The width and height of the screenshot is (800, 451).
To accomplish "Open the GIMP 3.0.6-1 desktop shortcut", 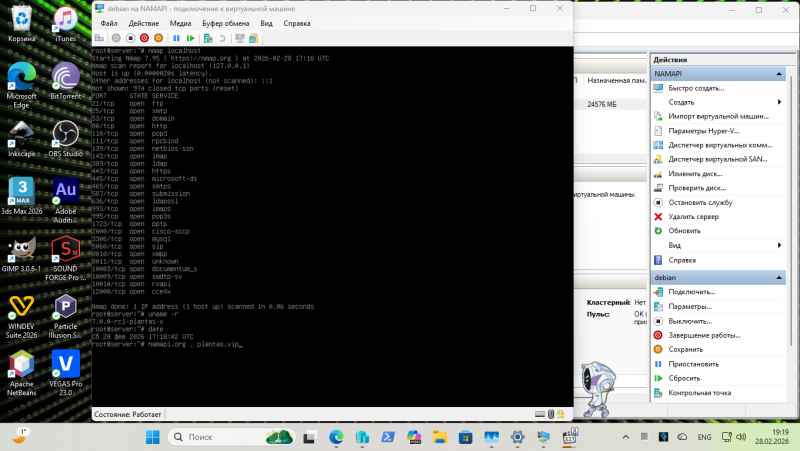I will coord(22,254).
